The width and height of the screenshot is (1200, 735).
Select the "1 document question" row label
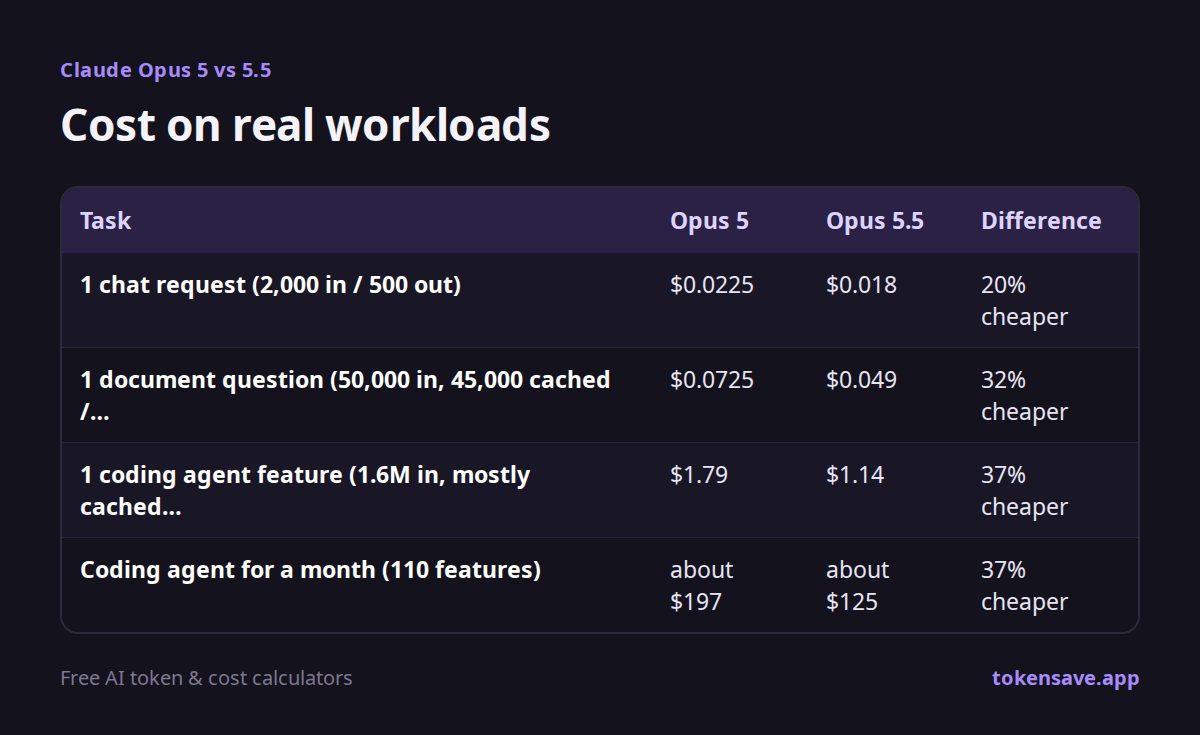pos(345,396)
